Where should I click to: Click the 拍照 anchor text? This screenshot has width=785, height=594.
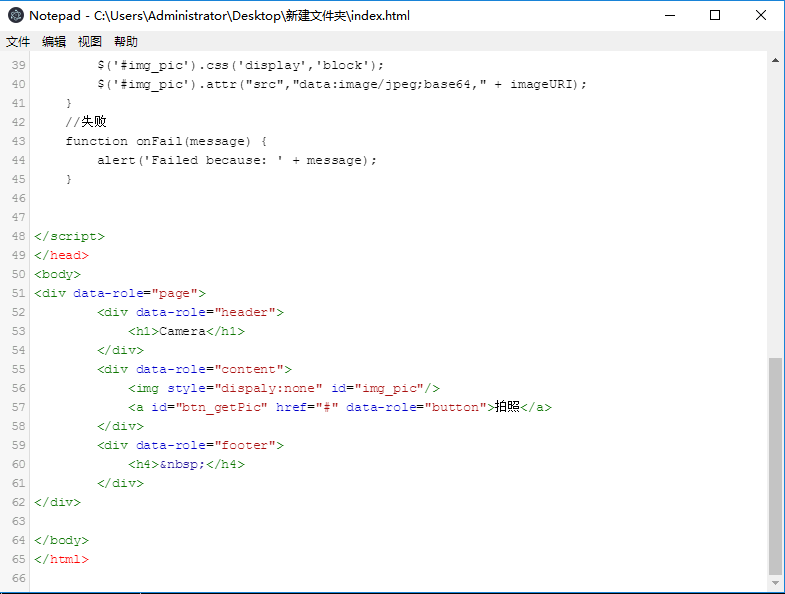pyautogui.click(x=507, y=407)
